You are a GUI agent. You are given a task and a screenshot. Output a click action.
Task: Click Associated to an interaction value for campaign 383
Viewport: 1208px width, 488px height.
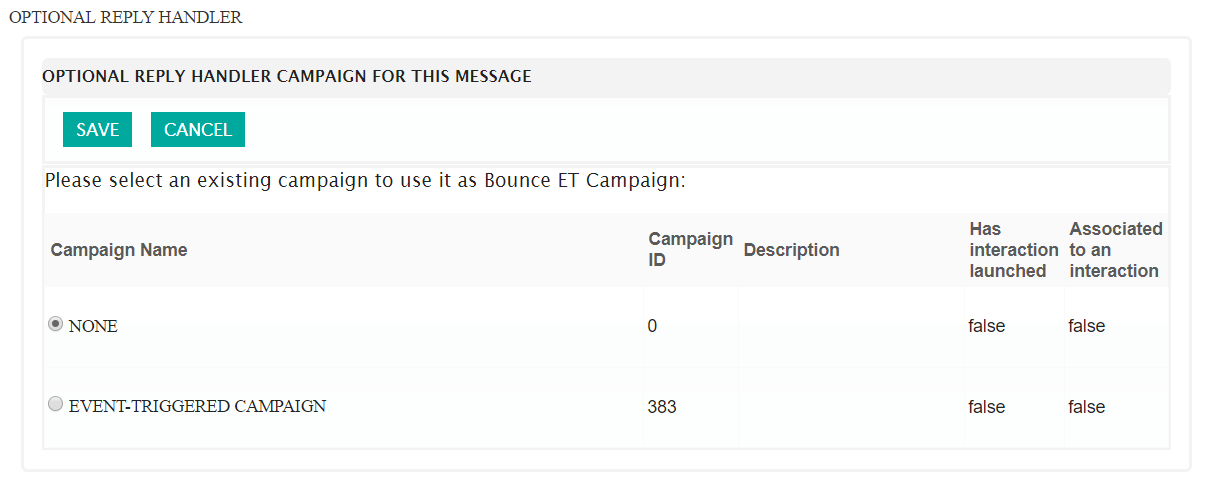click(x=1086, y=407)
